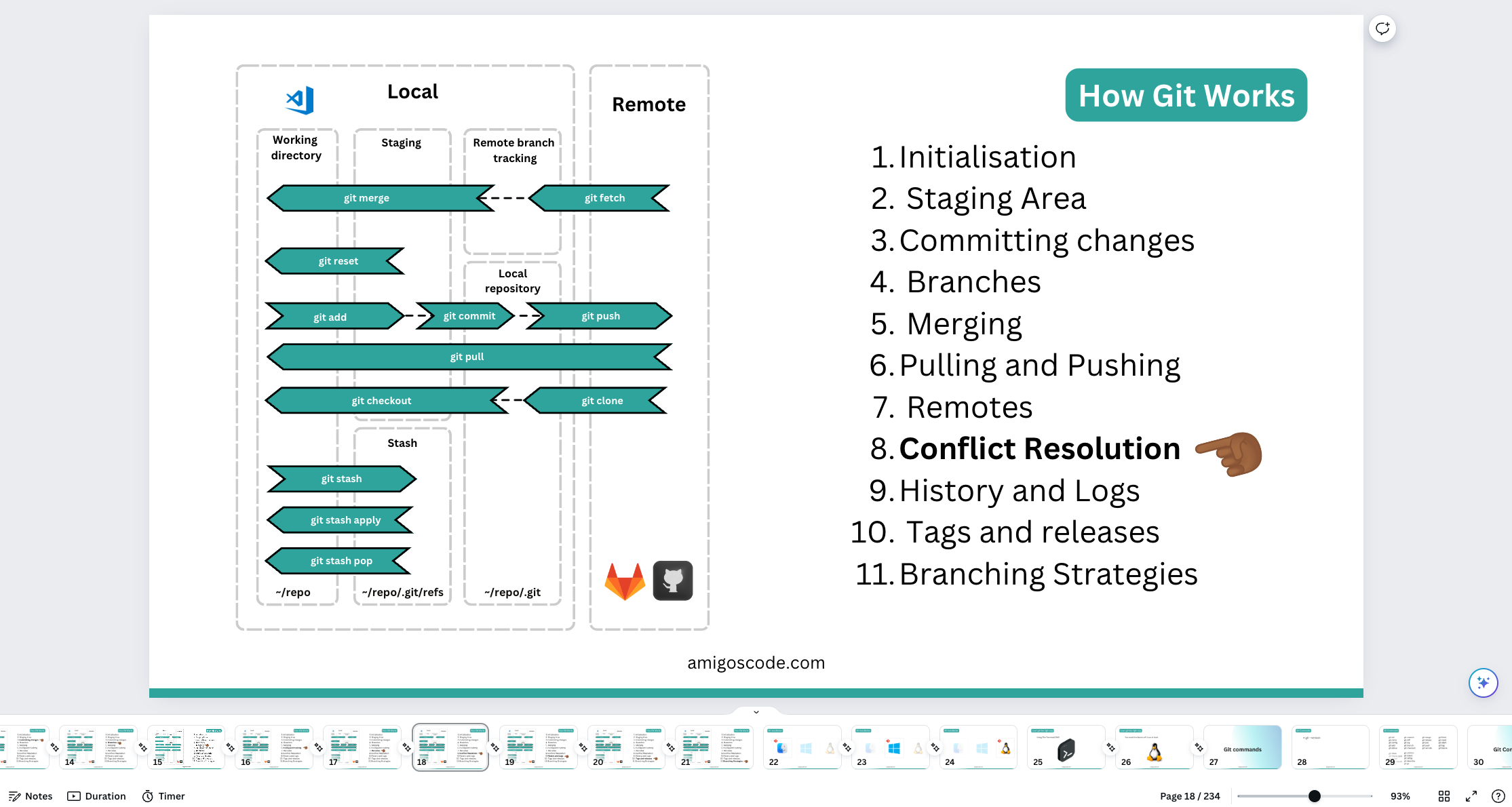This screenshot has width=1512, height=807.
Task: Select slide 25 thumbnail
Action: tap(1066, 747)
